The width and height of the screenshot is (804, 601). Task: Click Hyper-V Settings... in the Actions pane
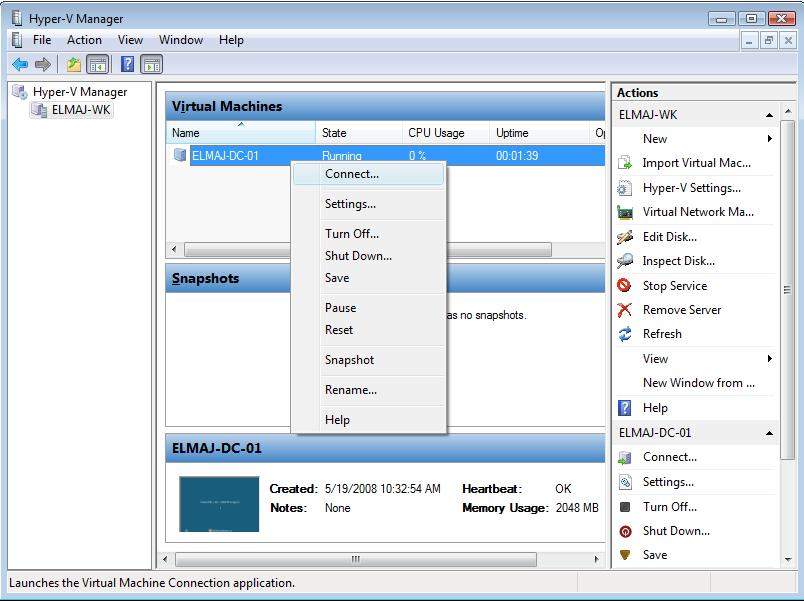point(692,188)
